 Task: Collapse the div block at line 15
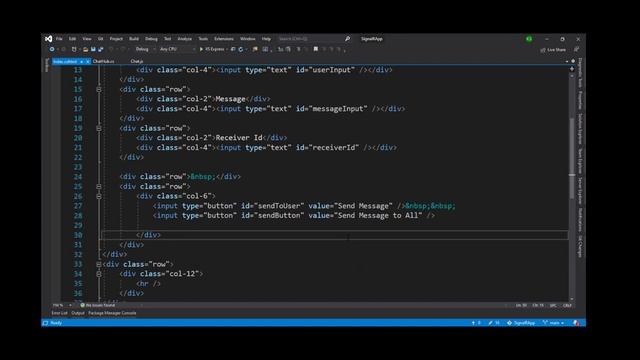point(99,89)
